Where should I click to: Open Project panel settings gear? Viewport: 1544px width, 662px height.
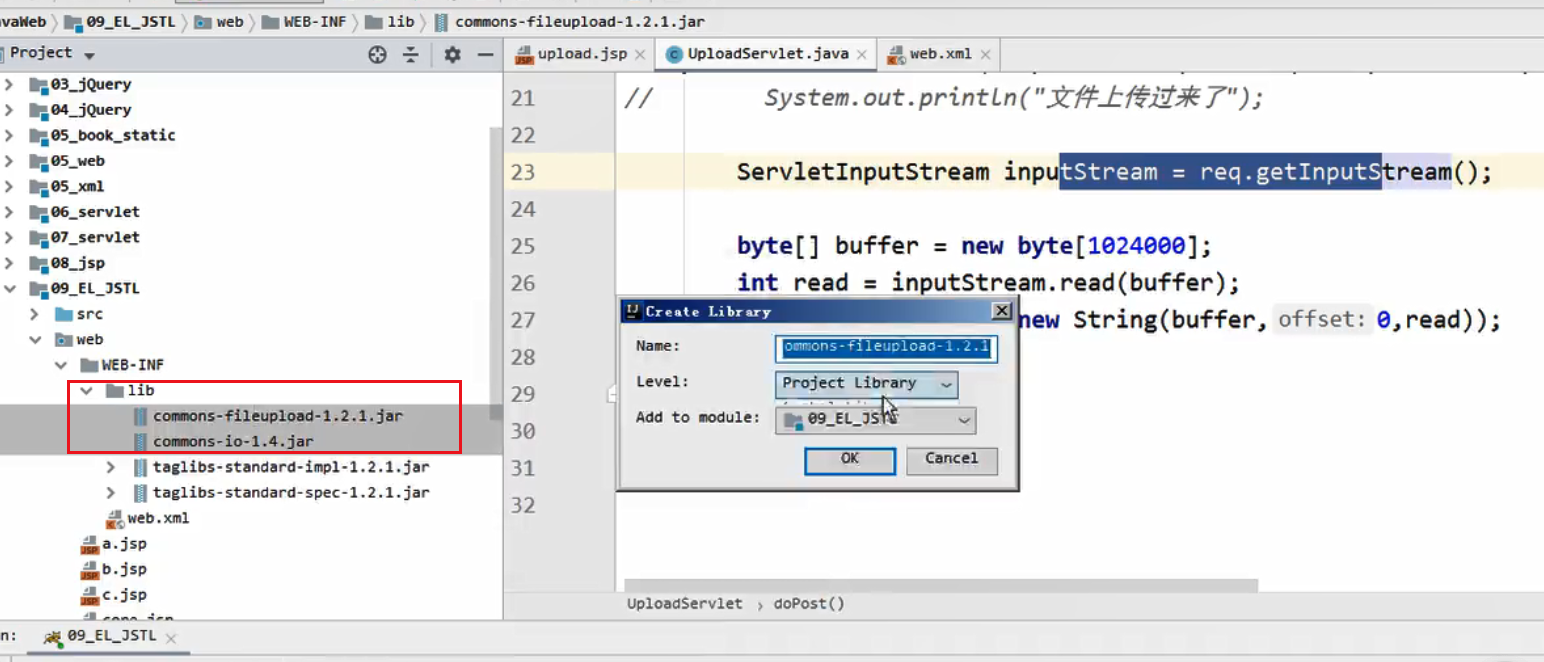(452, 55)
